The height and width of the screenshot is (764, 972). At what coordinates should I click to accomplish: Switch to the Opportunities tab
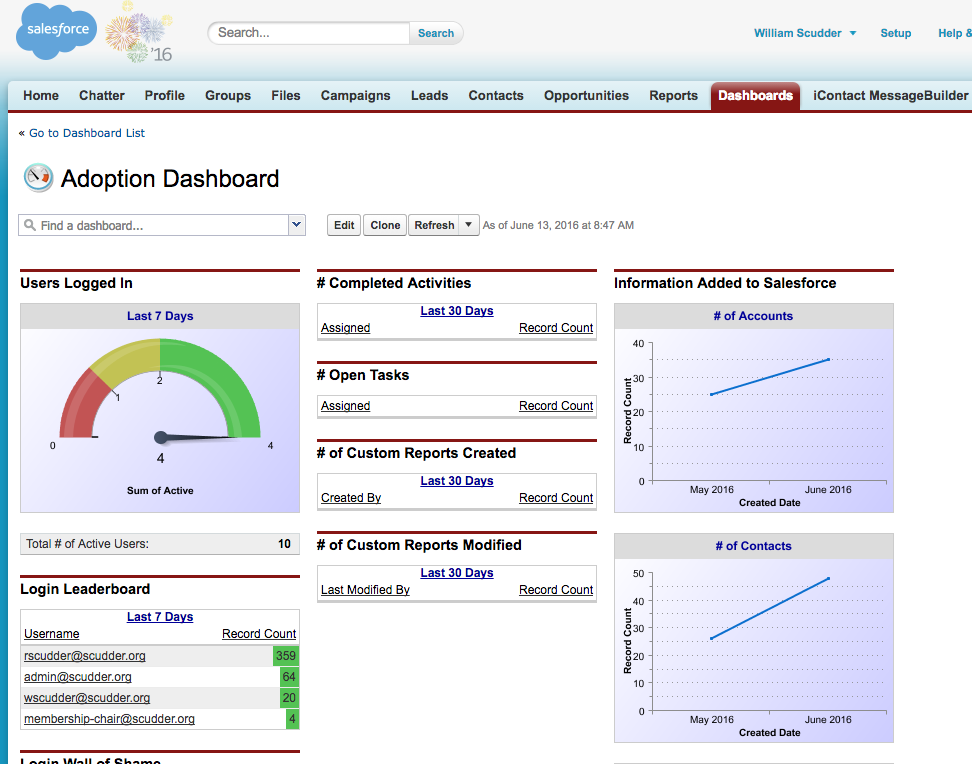[586, 96]
